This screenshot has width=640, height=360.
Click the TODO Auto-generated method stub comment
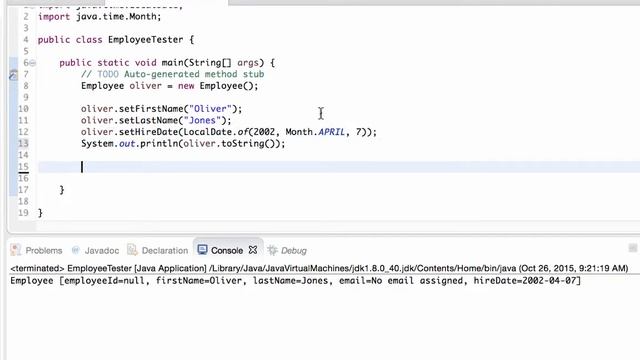click(x=173, y=74)
